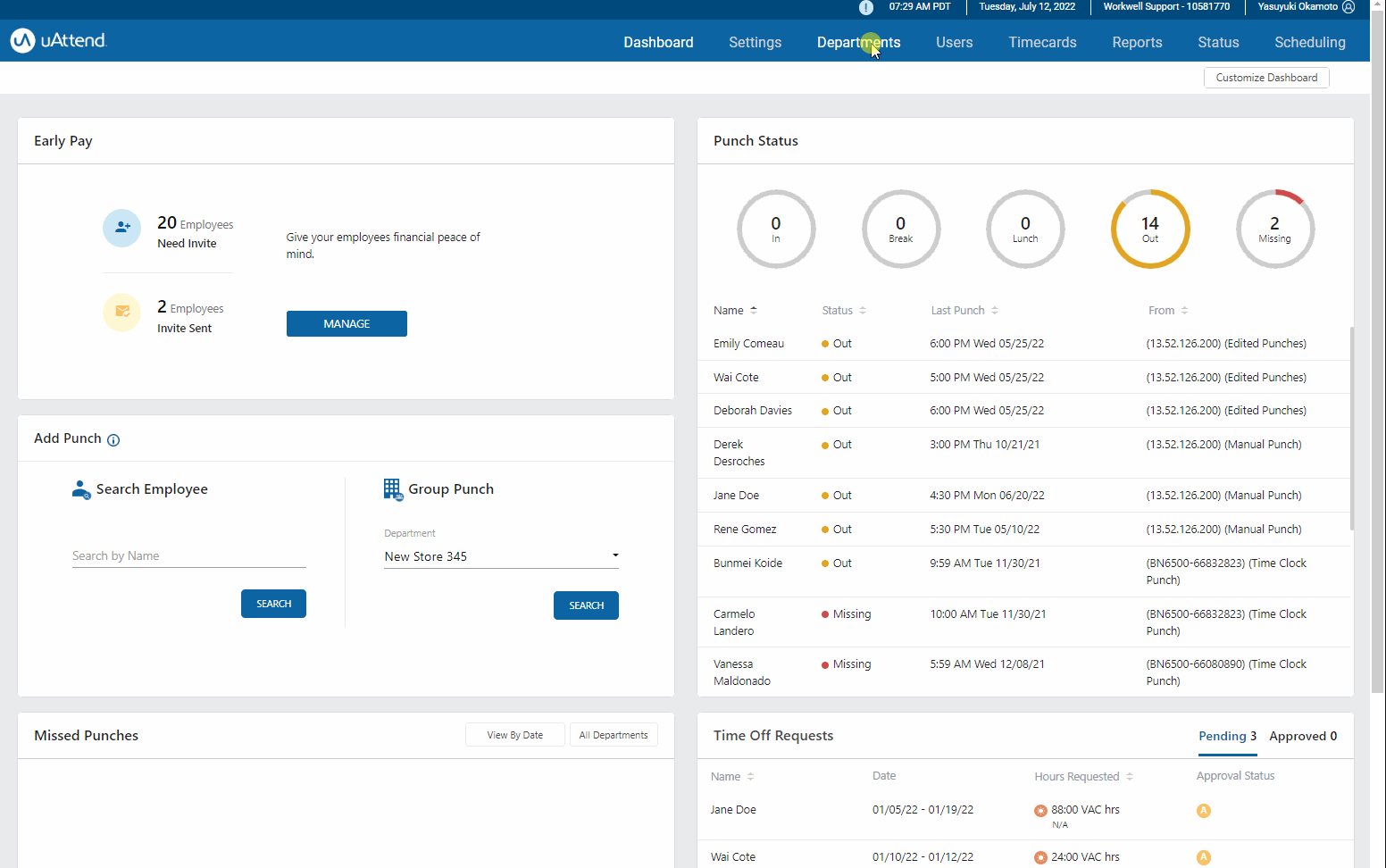Screen dimensions: 1386x868
Task: Open the All Departments filter
Action: tap(614, 734)
